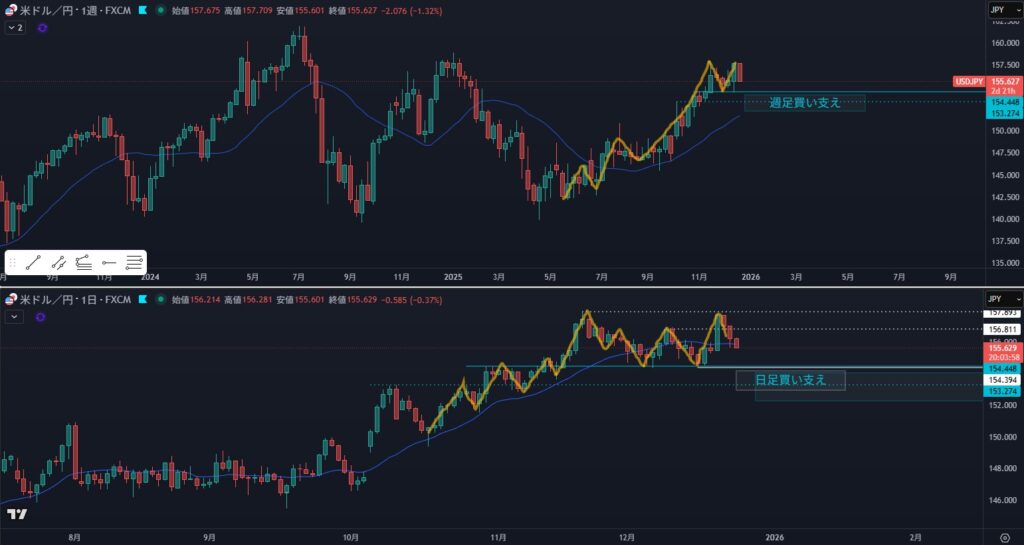
Task: Choose the horizontal ray tool
Action: (109, 263)
